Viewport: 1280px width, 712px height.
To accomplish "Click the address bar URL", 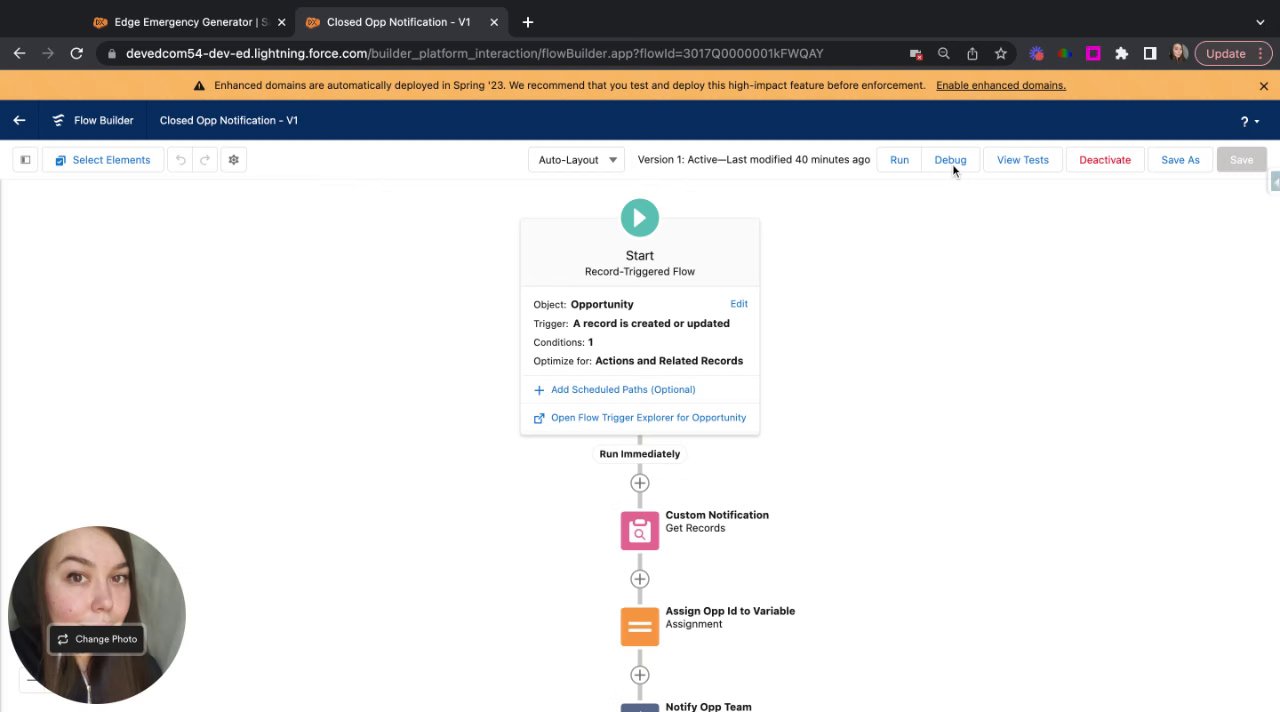I will [474, 54].
